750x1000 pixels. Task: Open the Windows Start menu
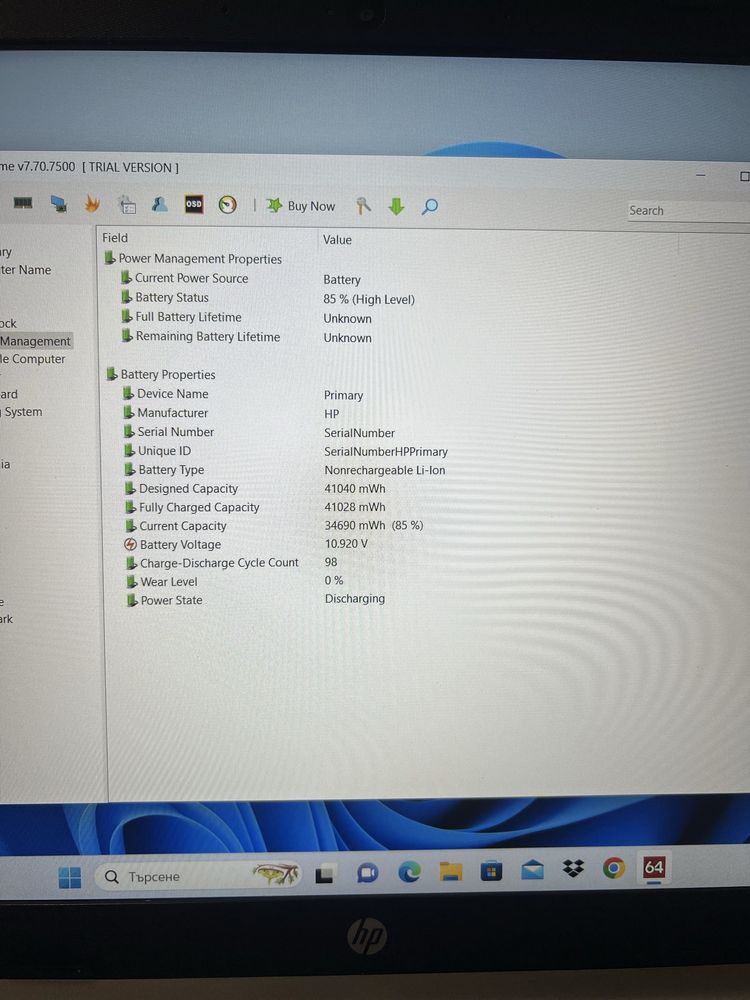pos(70,877)
